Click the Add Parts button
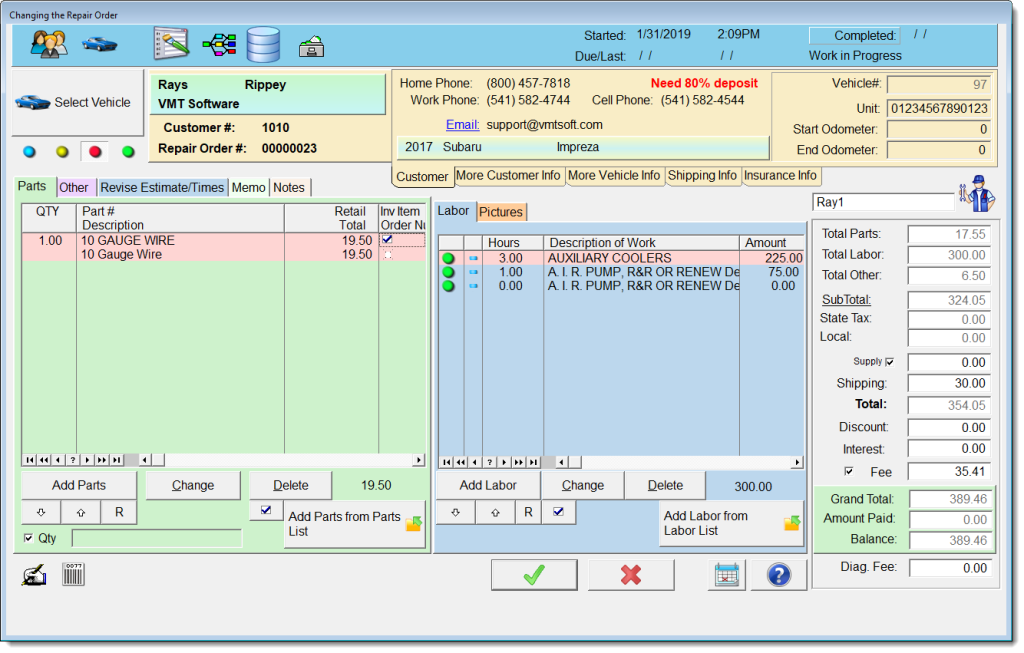Viewport: 1024px width, 653px height. point(79,485)
